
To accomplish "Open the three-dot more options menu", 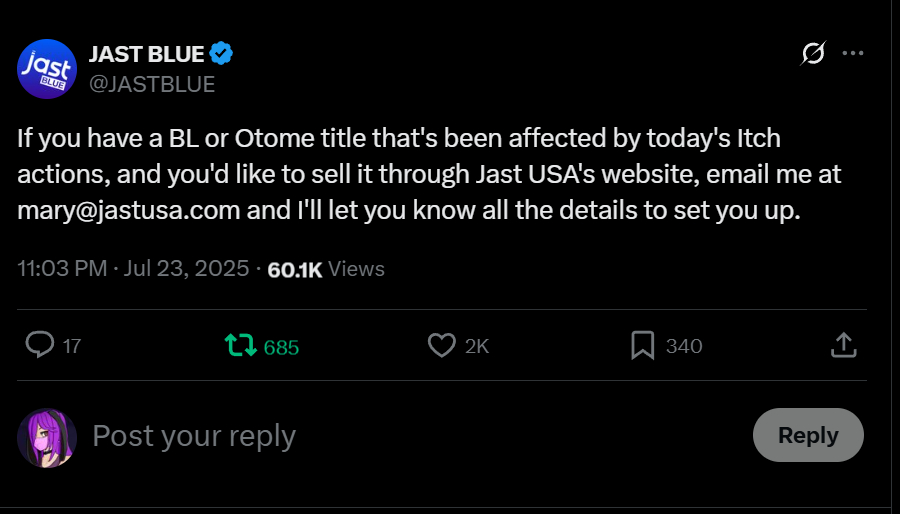I will click(x=852, y=54).
